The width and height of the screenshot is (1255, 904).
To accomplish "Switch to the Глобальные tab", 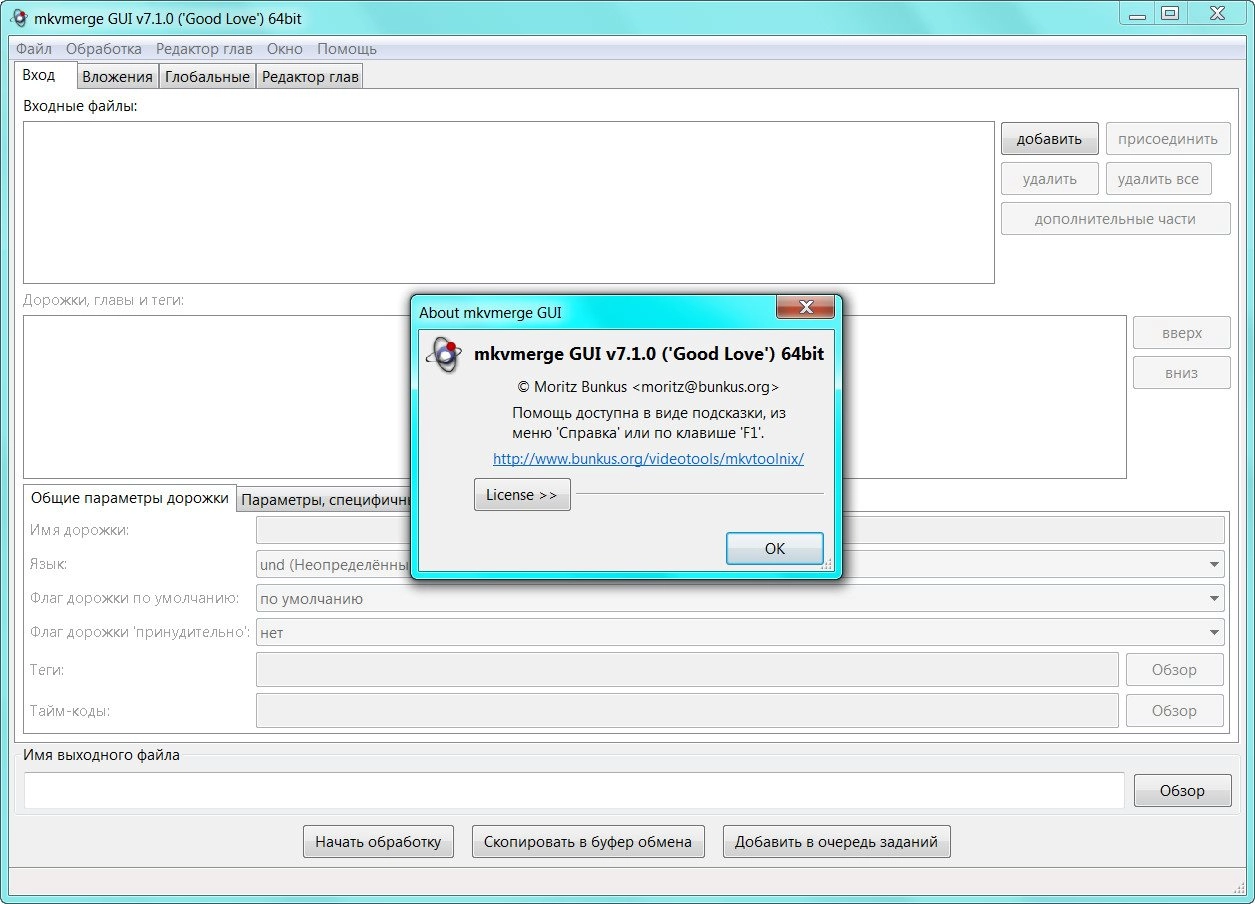I will coord(207,77).
